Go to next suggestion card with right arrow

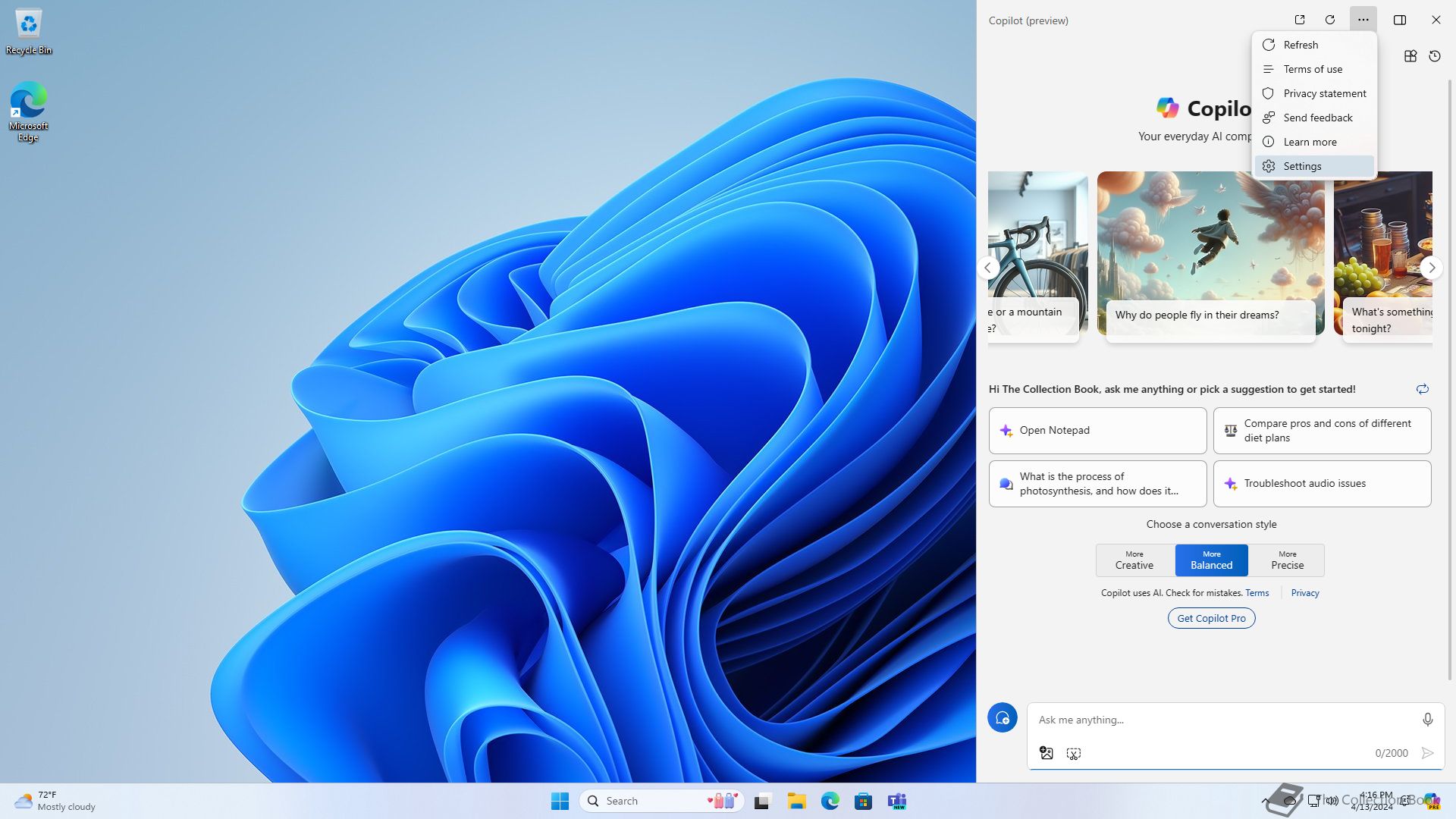point(1432,267)
